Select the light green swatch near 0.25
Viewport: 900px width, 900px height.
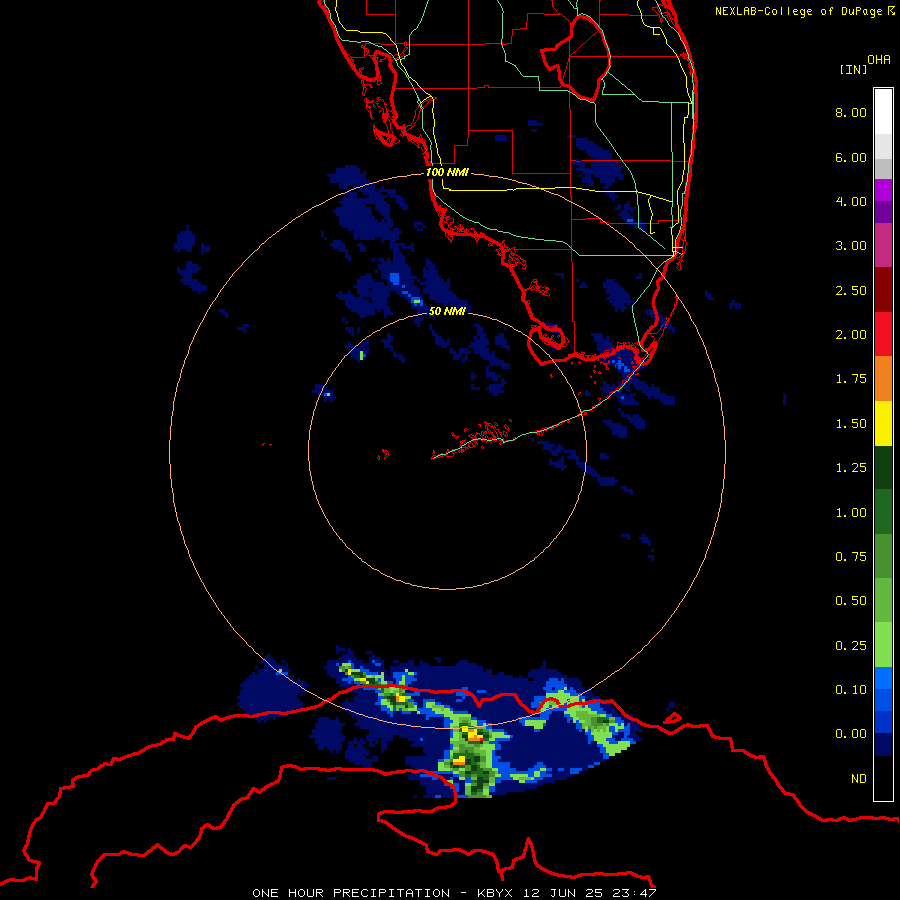coord(883,645)
